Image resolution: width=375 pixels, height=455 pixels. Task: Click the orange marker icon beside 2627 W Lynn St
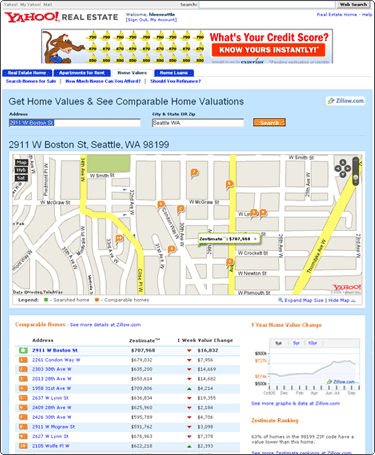23,436
